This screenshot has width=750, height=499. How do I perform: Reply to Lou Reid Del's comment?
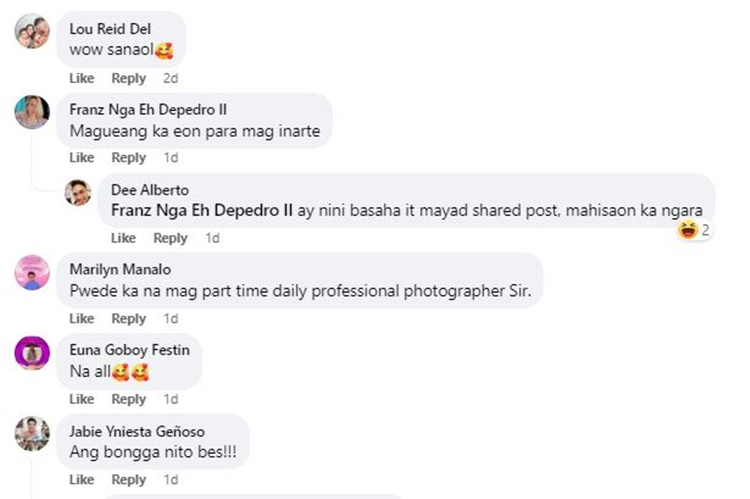click(x=129, y=78)
